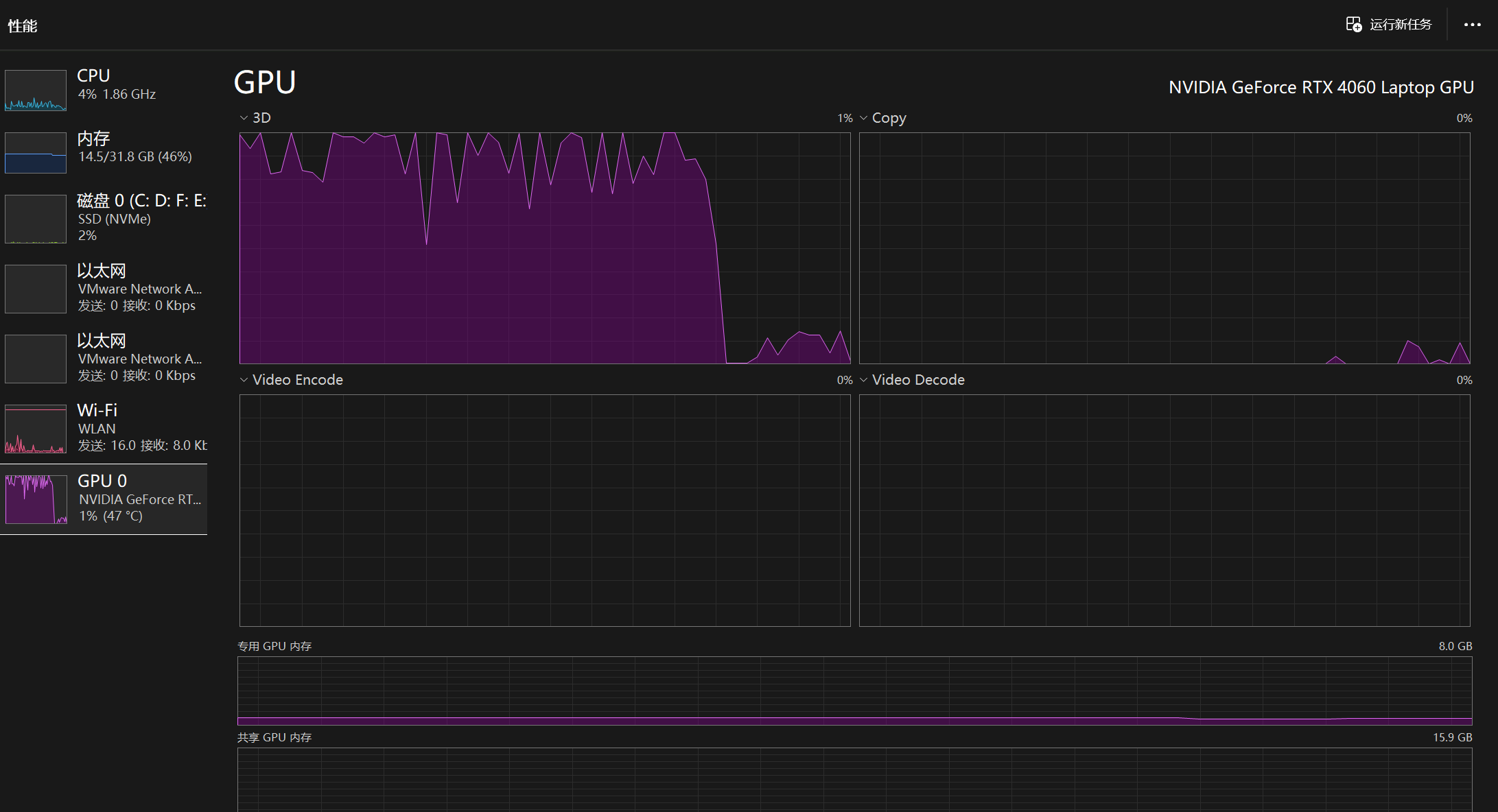Click the 运行新任务 button label
This screenshot has width=1498, height=812.
click(1401, 25)
